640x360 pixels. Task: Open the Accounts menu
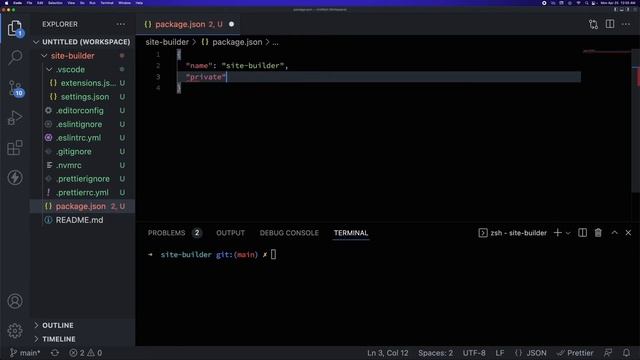pyautogui.click(x=15, y=301)
